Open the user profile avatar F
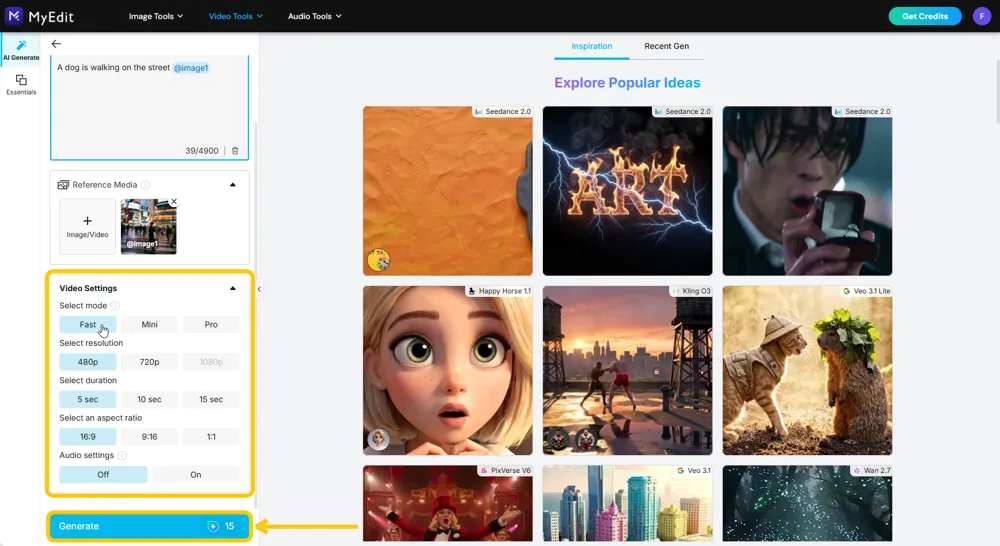Image resolution: width=1000 pixels, height=546 pixels. (x=982, y=16)
